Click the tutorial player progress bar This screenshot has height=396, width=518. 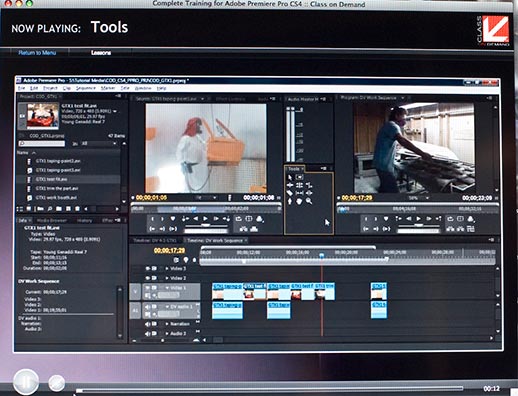(269, 389)
